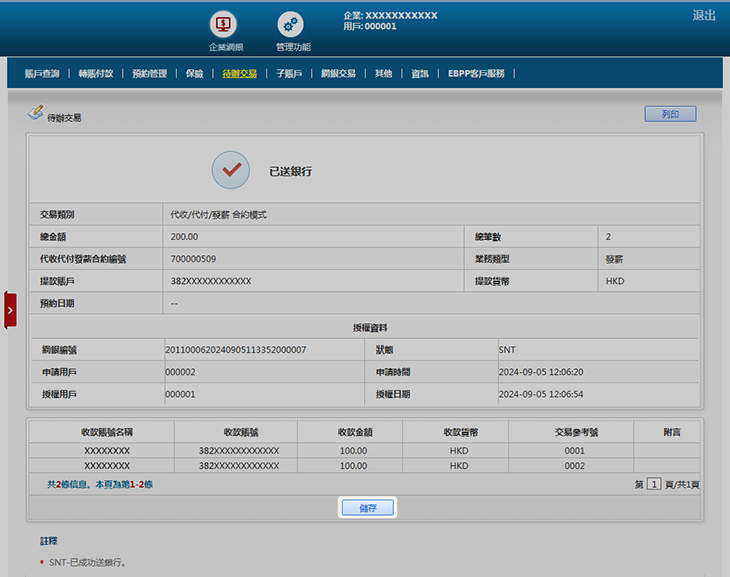Screen dimensions: 730x577
Task: Open the 子賬戶 menu
Action: coord(288,73)
